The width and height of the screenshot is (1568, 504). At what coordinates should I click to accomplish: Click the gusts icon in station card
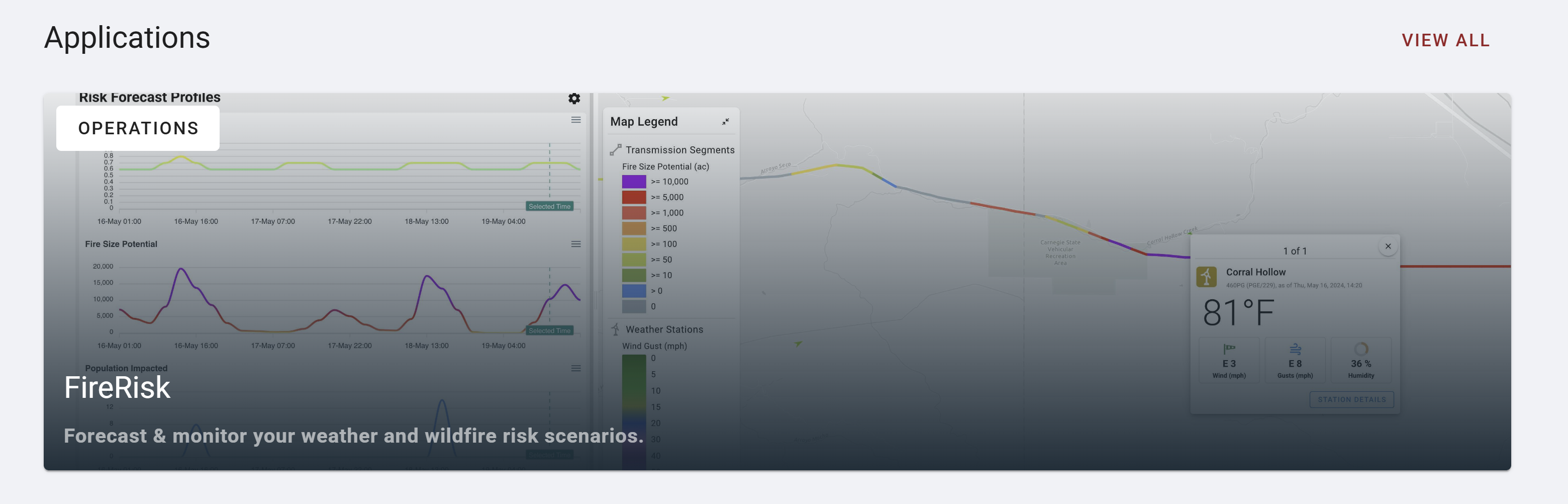1295,349
